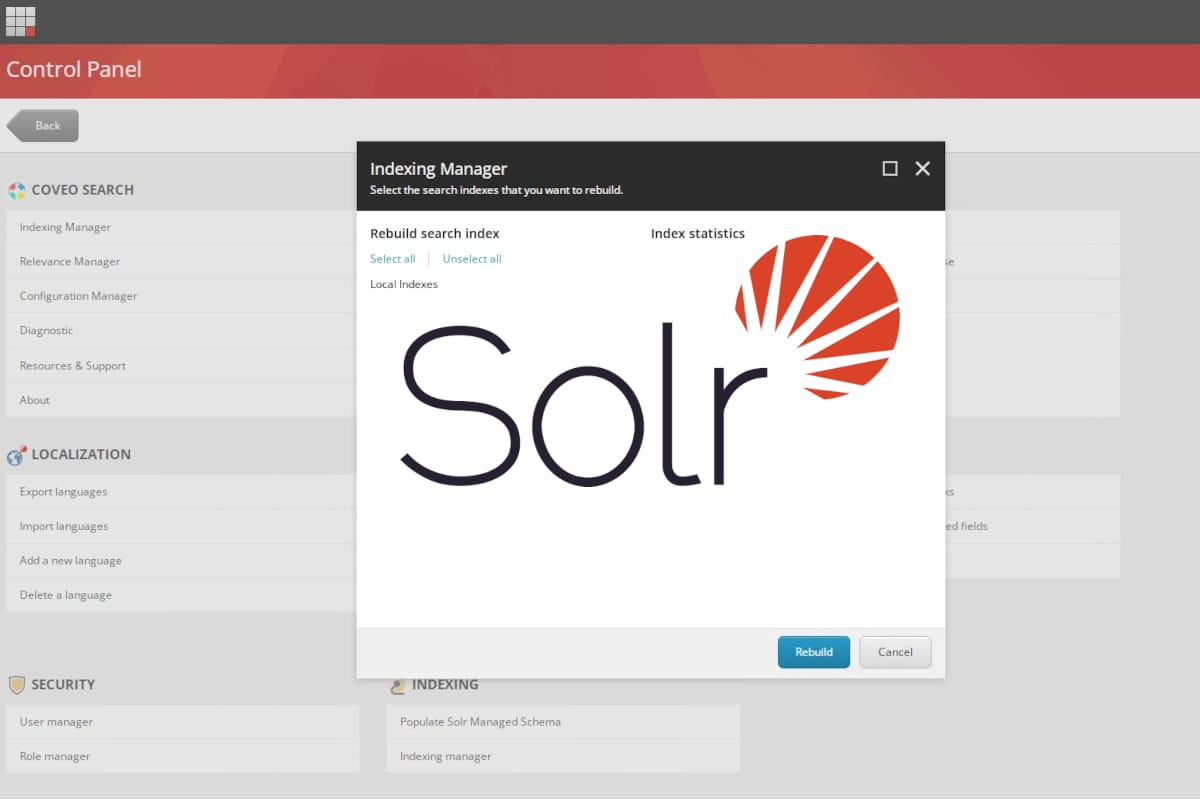The width and height of the screenshot is (1200, 800).
Task: Click the Security shield icon
Action: (x=16, y=685)
